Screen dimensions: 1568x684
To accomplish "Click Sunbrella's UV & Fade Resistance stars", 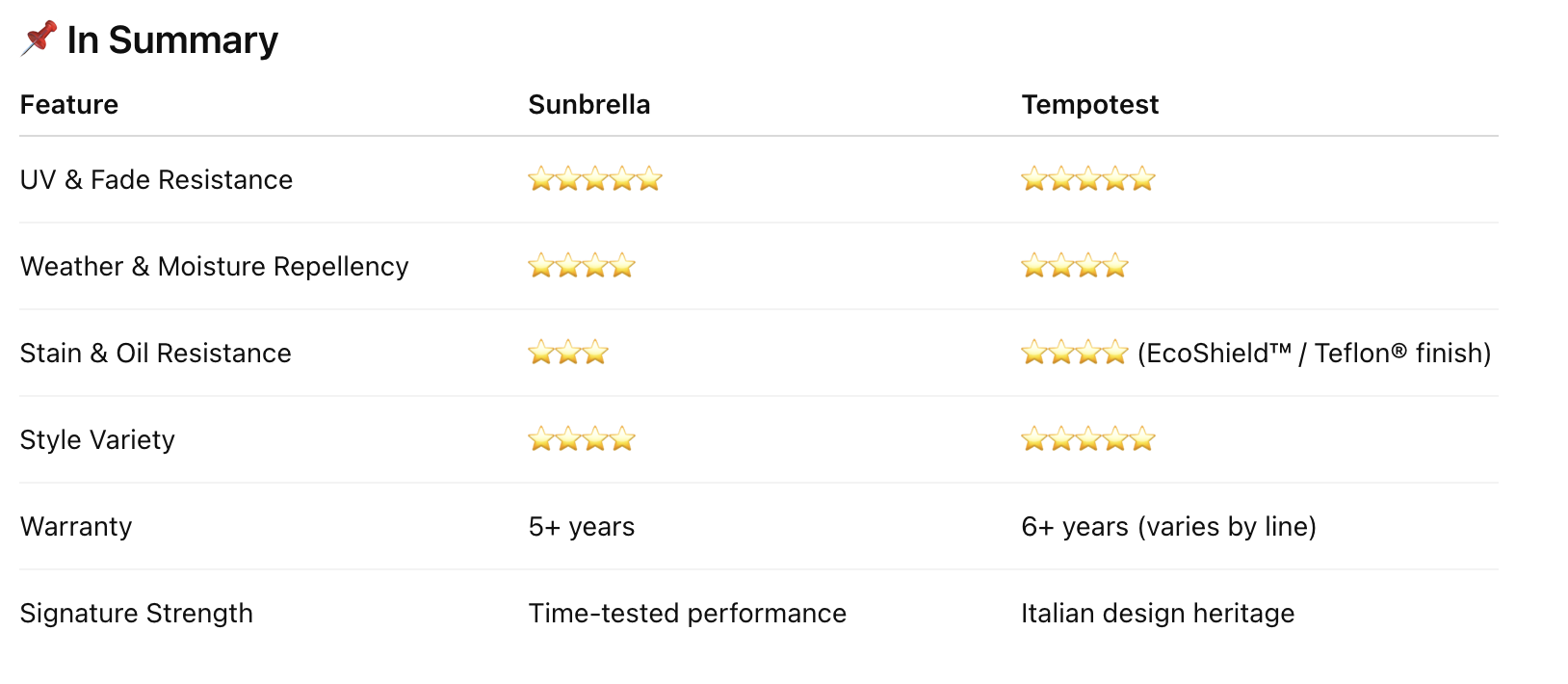I will point(594,179).
